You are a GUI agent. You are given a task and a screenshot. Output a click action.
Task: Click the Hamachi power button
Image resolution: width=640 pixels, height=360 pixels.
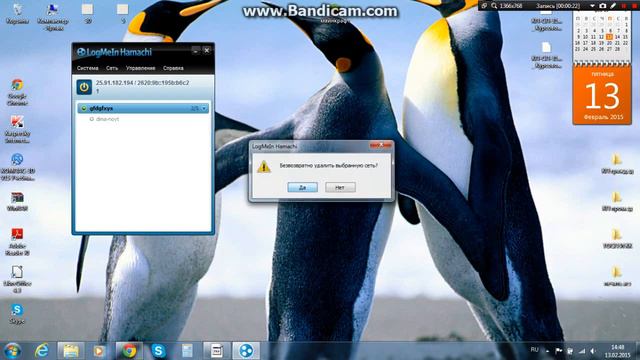(84, 87)
